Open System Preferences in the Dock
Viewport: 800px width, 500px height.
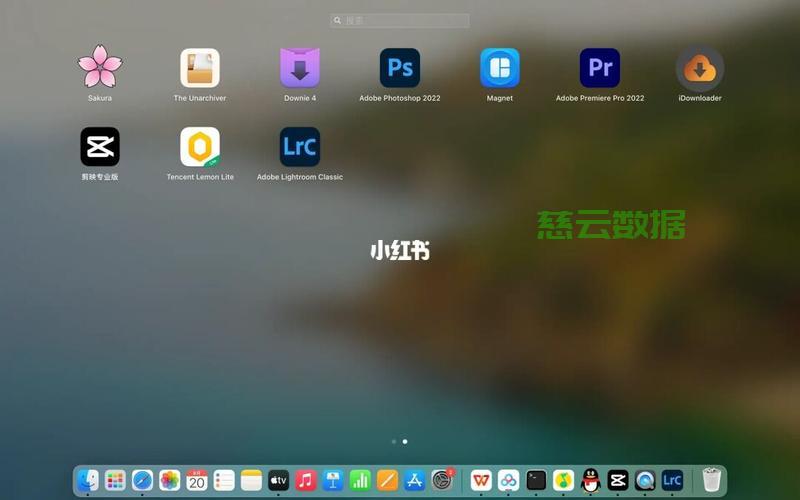pyautogui.click(x=442, y=481)
